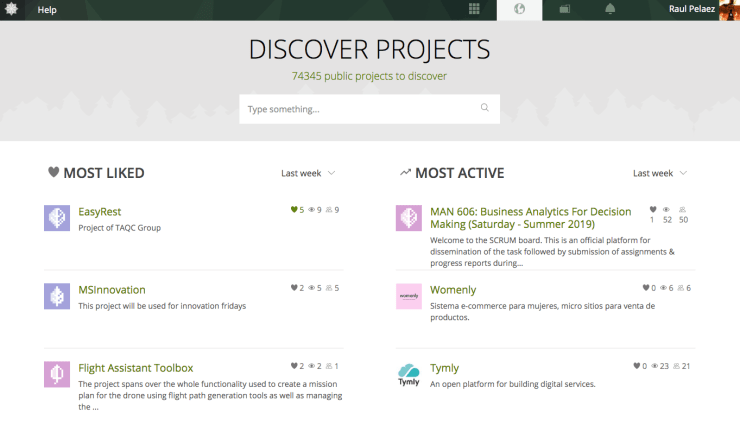Click the EasyRest project logo

pos(56,217)
